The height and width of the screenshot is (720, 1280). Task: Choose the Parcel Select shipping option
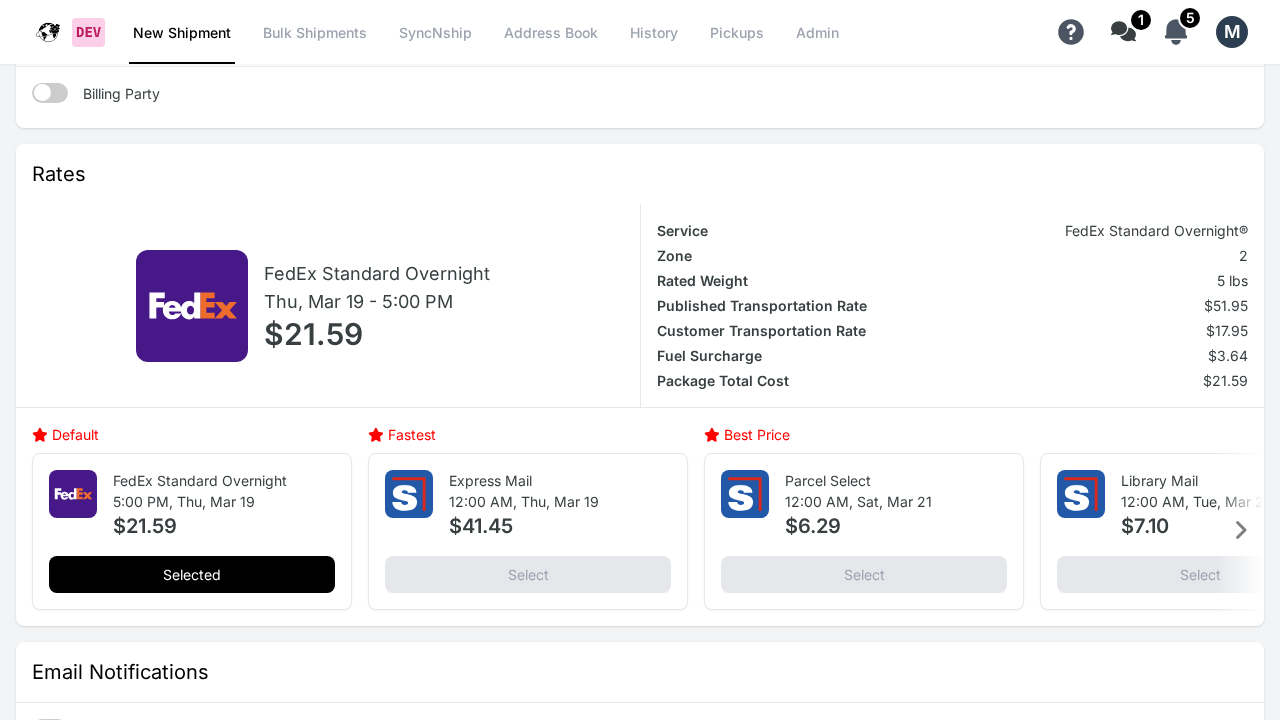coord(864,574)
